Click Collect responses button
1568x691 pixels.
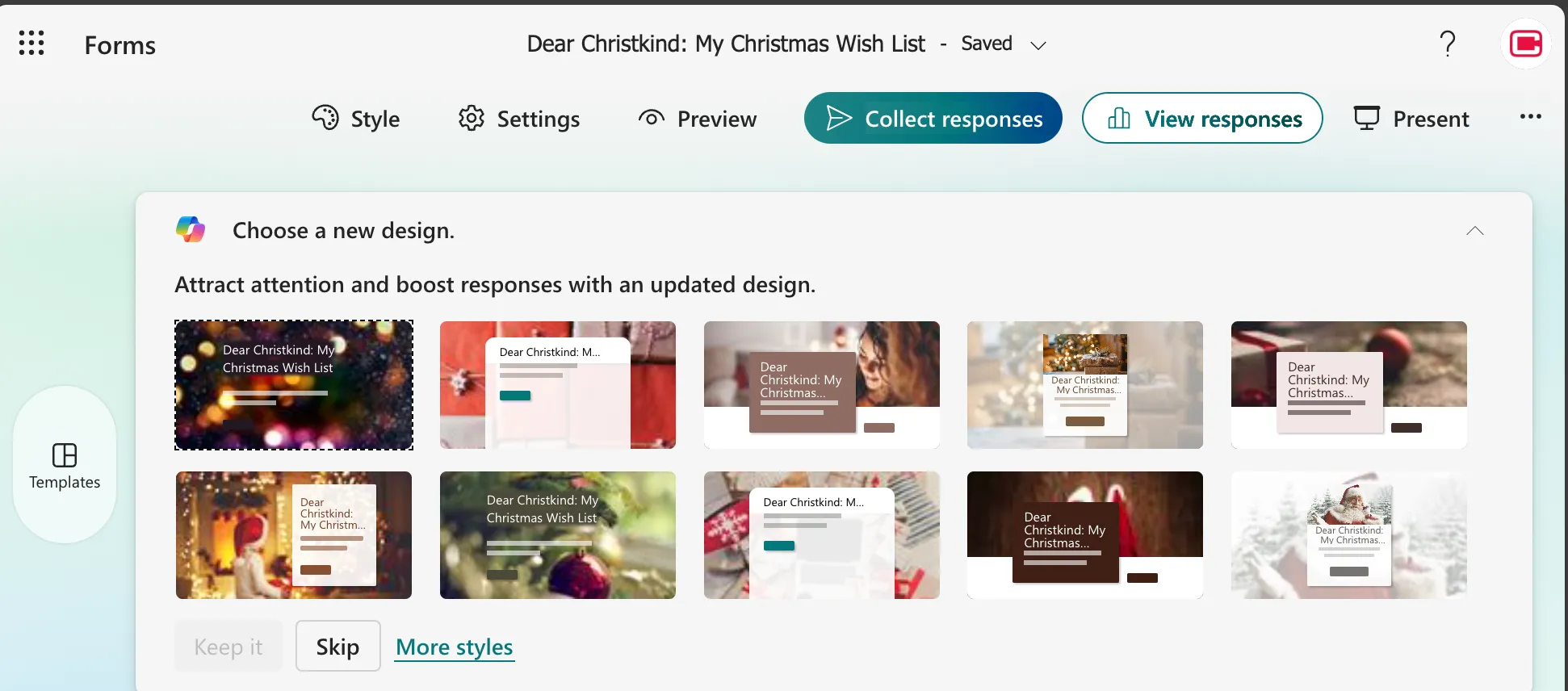point(933,118)
